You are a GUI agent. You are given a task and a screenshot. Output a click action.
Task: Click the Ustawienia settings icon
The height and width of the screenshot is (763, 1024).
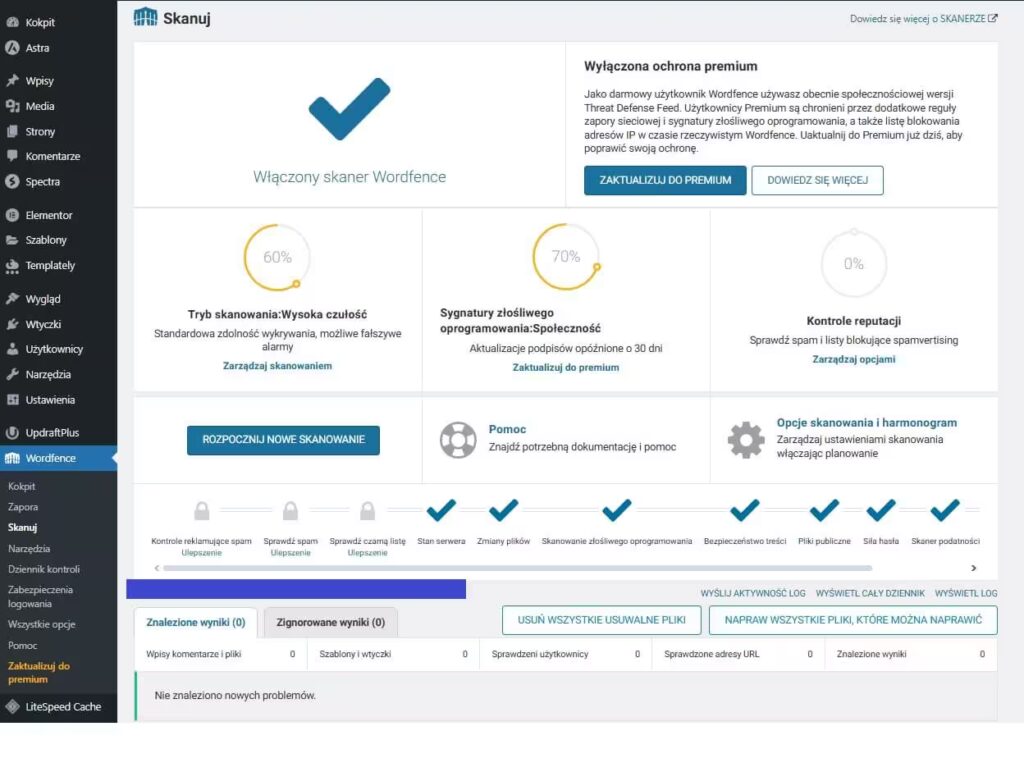[x=12, y=400]
